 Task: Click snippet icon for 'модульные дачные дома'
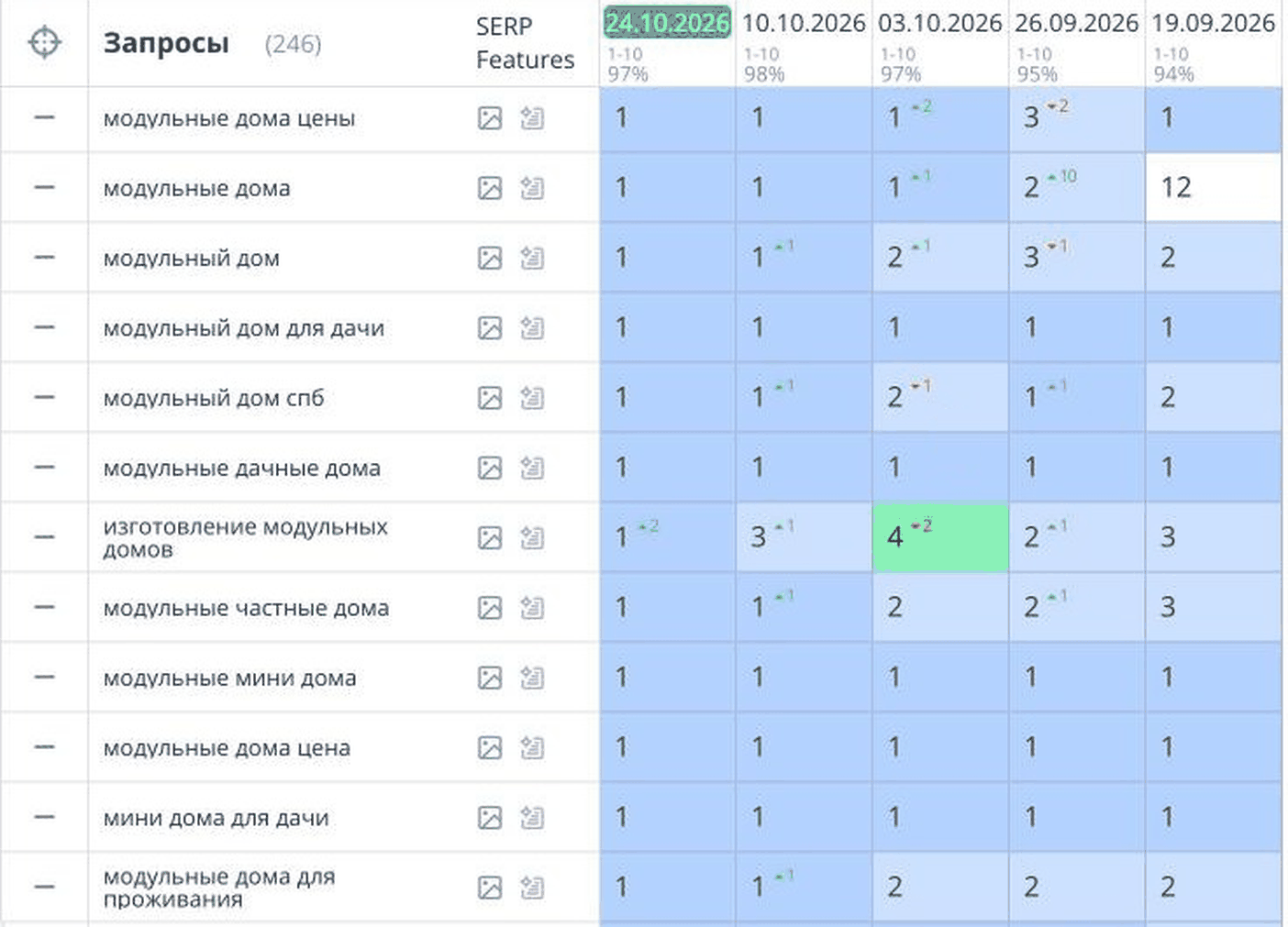[x=532, y=468]
